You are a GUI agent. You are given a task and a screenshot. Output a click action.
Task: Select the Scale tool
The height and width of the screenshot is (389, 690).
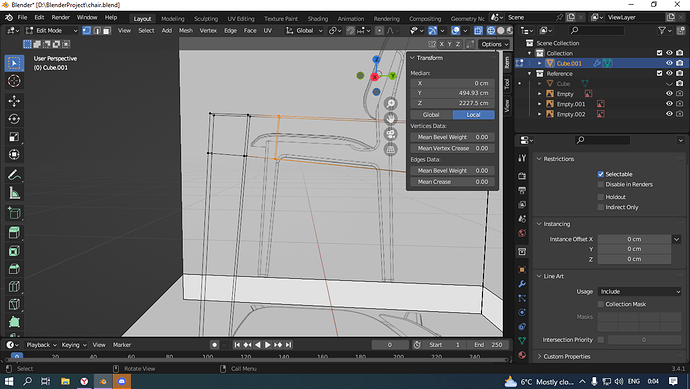coord(14,137)
